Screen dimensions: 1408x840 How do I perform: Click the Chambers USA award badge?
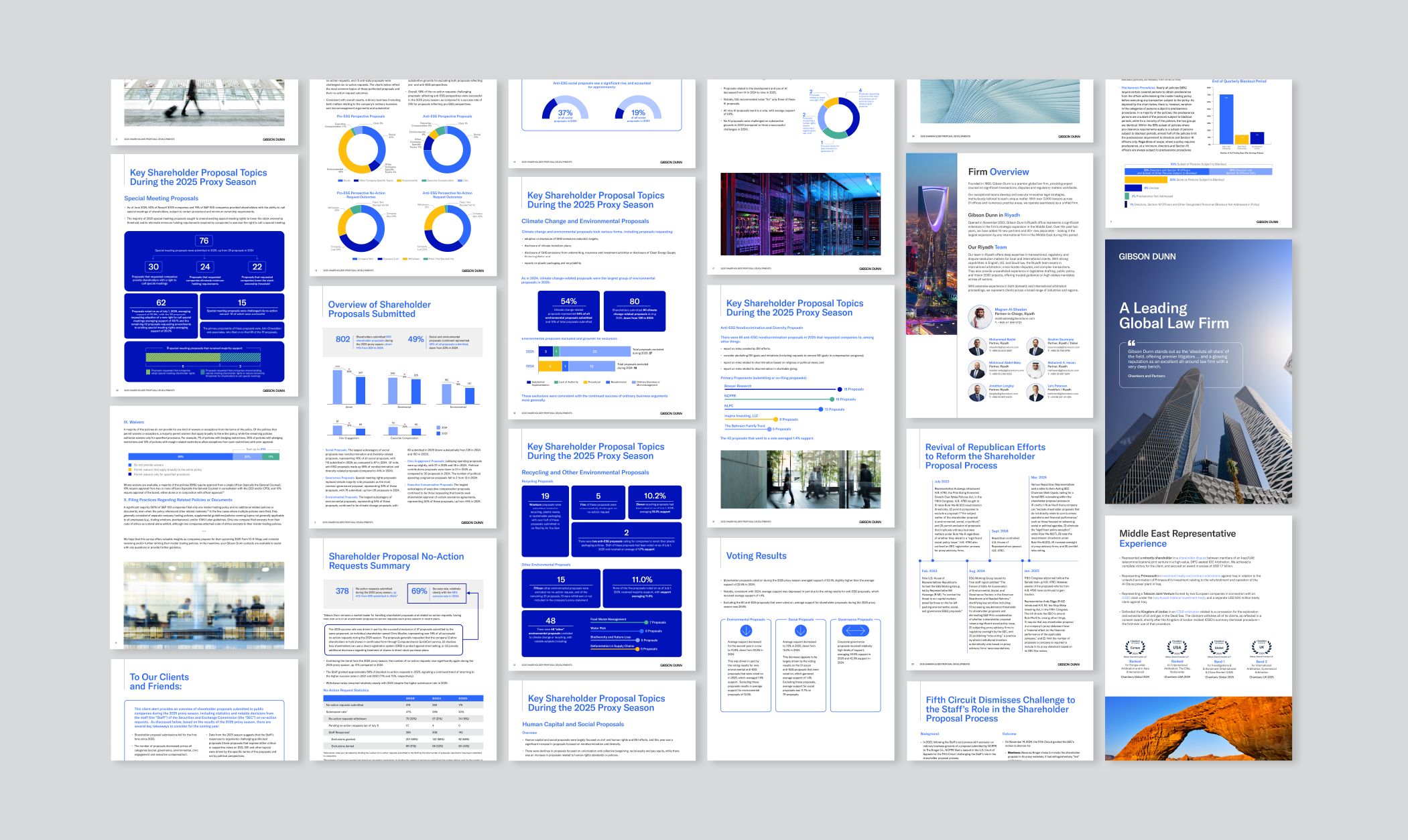[x=1177, y=647]
